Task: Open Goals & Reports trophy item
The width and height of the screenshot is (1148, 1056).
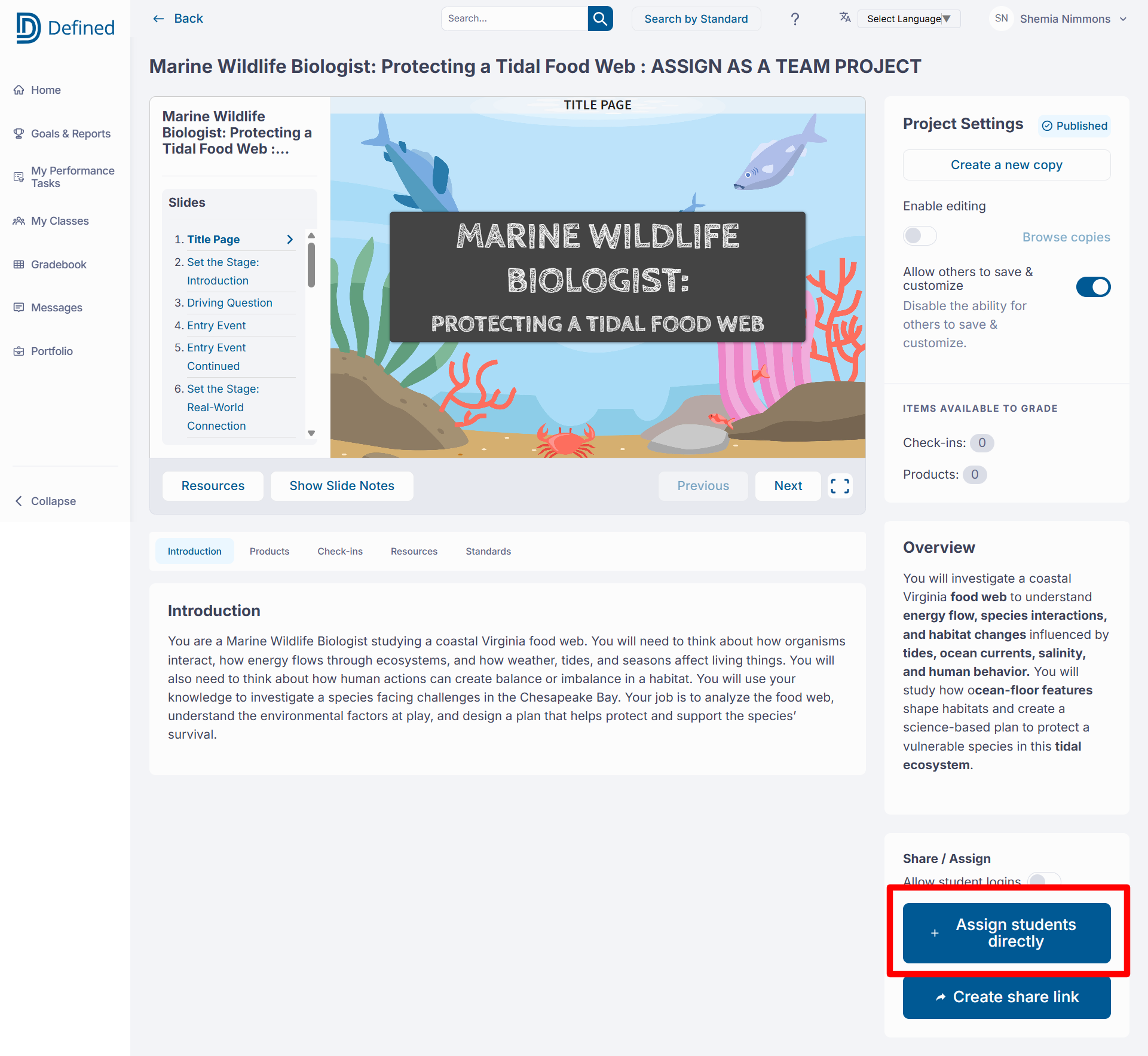Action: [62, 134]
